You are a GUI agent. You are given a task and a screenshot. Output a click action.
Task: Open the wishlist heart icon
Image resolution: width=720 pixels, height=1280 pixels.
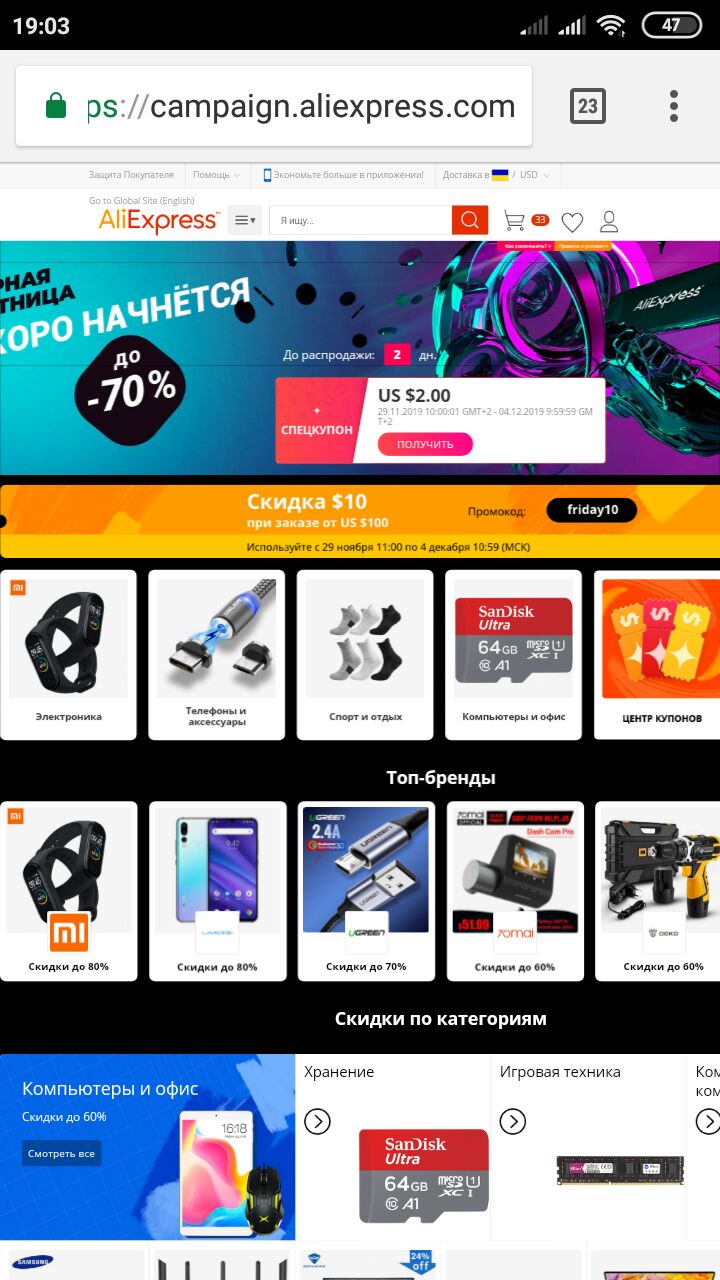pos(572,222)
